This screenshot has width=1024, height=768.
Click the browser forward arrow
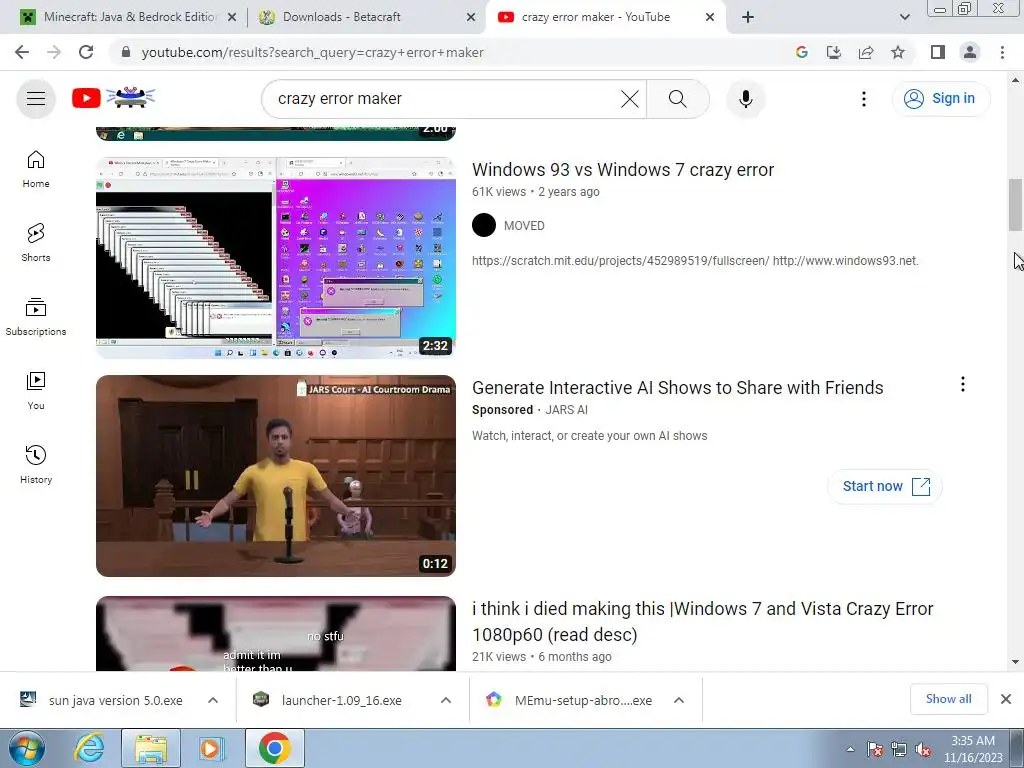pos(54,52)
